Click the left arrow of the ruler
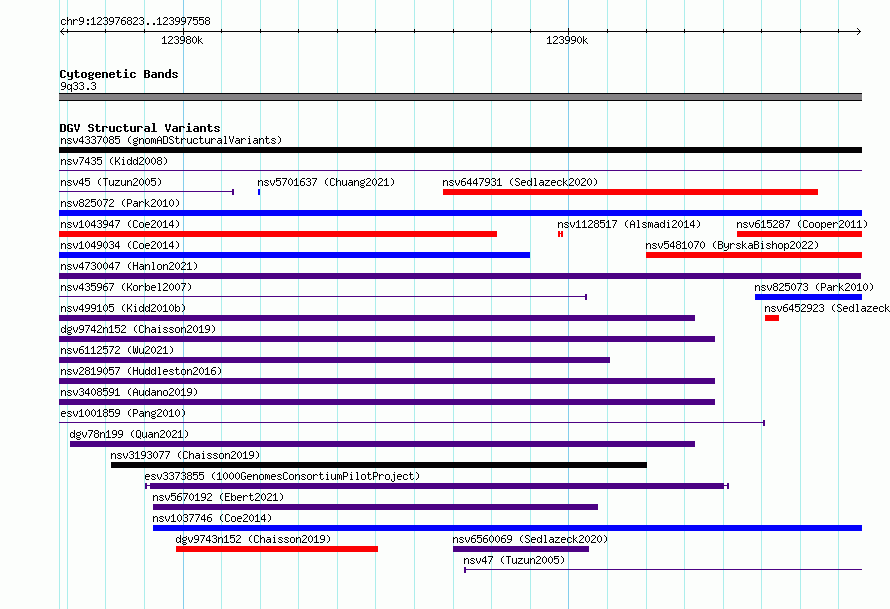 point(63,31)
